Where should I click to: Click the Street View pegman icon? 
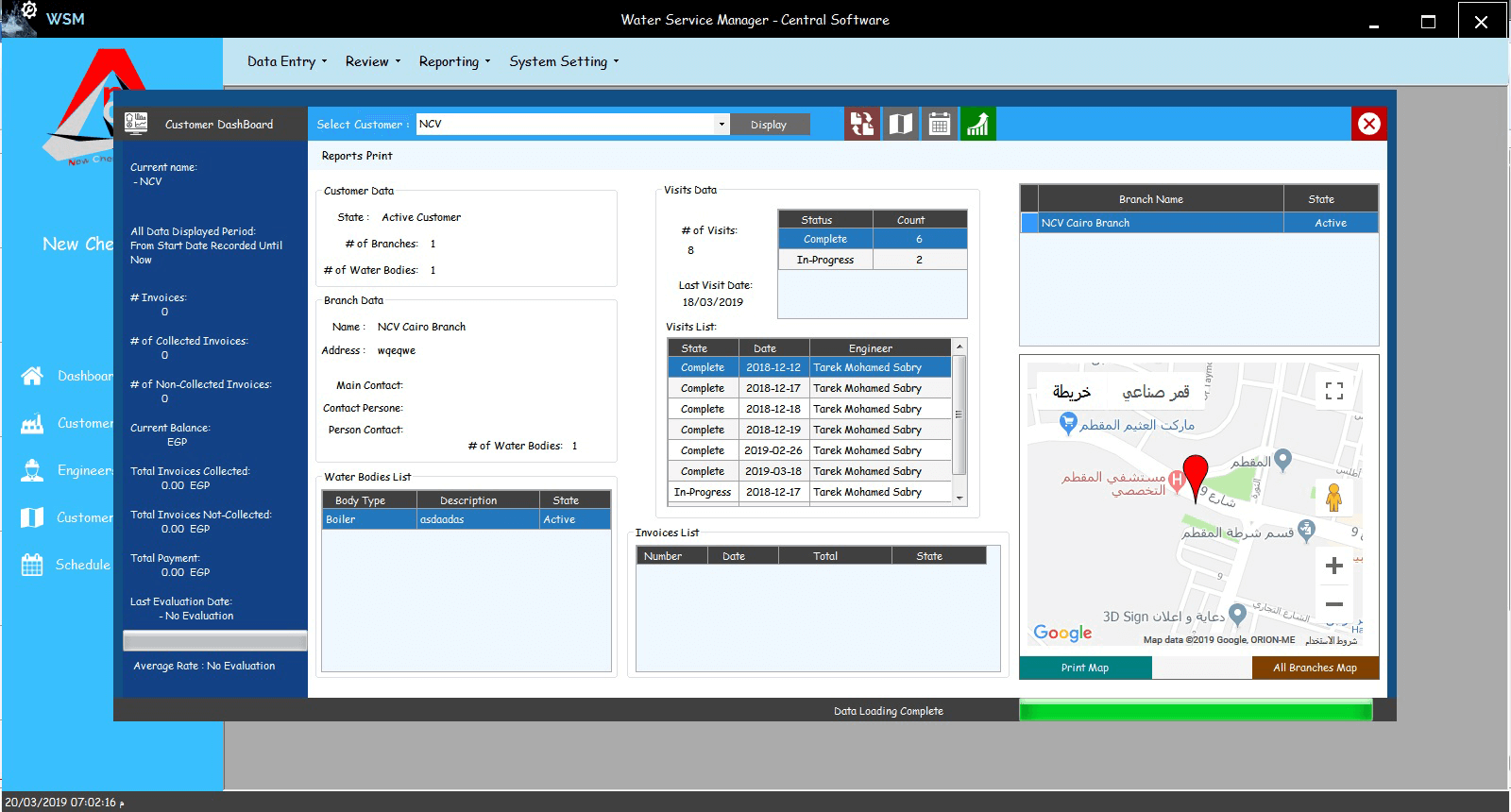(x=1333, y=497)
